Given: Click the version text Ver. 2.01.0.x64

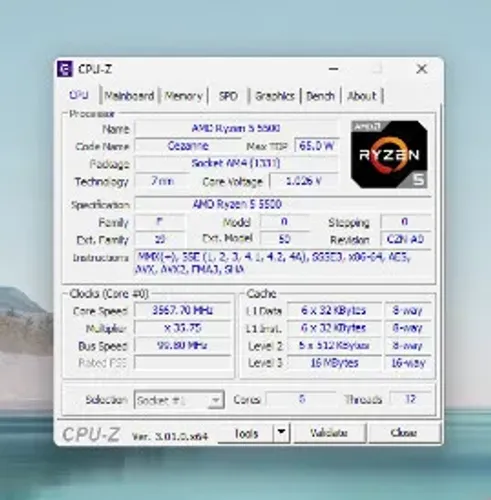Looking at the screenshot, I should pos(170,436).
